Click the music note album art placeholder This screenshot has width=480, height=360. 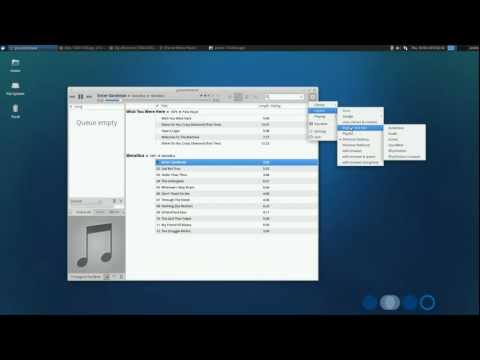tap(96, 245)
